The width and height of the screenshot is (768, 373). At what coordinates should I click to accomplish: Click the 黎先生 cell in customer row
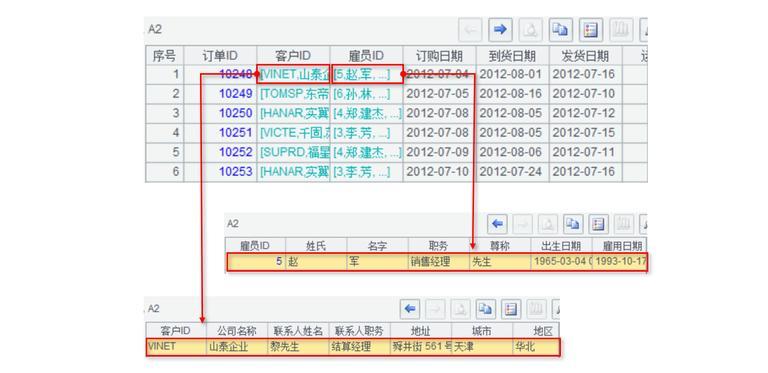coord(298,347)
